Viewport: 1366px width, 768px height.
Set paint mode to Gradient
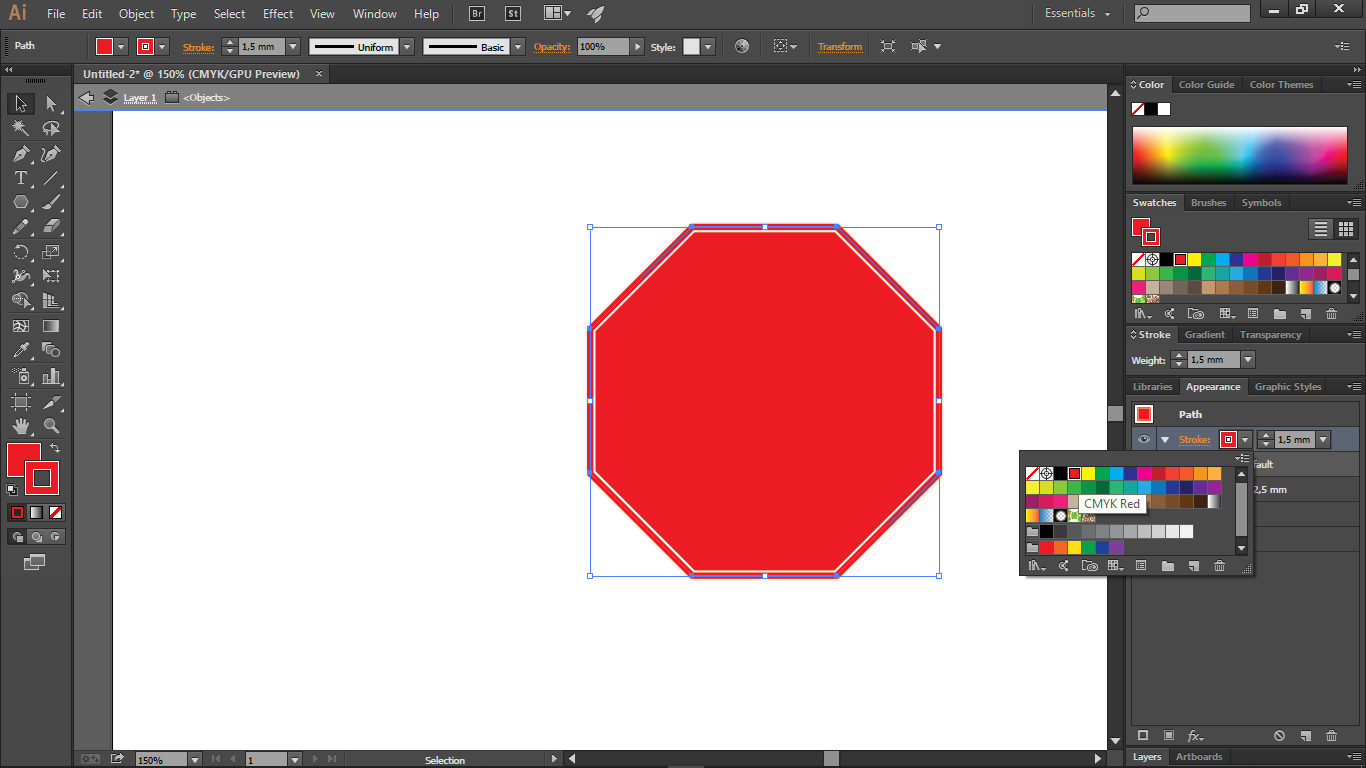point(36,512)
